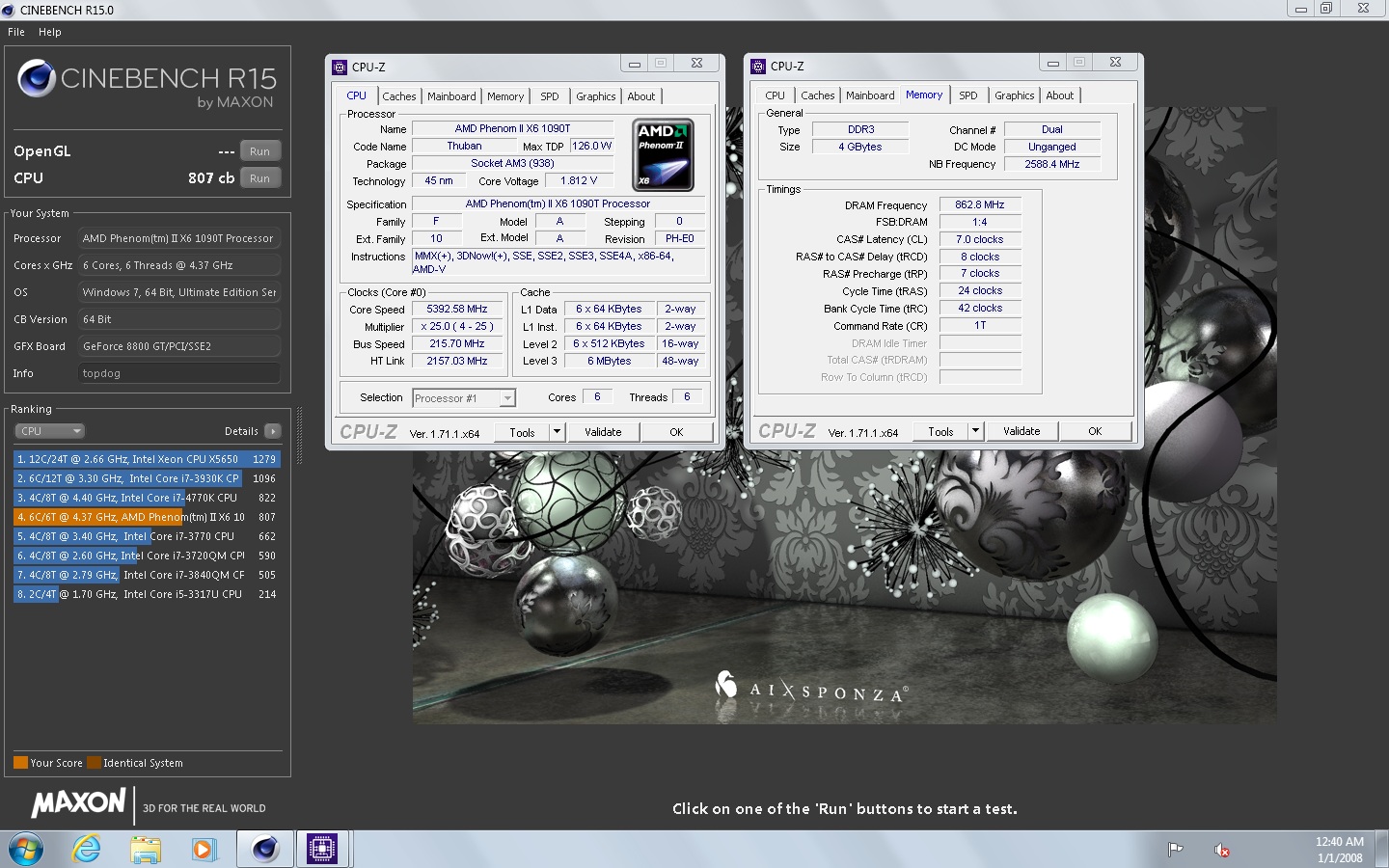The height and width of the screenshot is (868, 1389).
Task: Run the OpenGL benchmark
Action: tap(260, 151)
